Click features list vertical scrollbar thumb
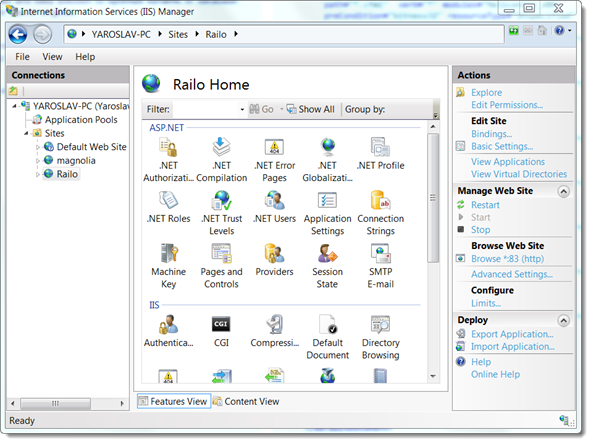 433,198
